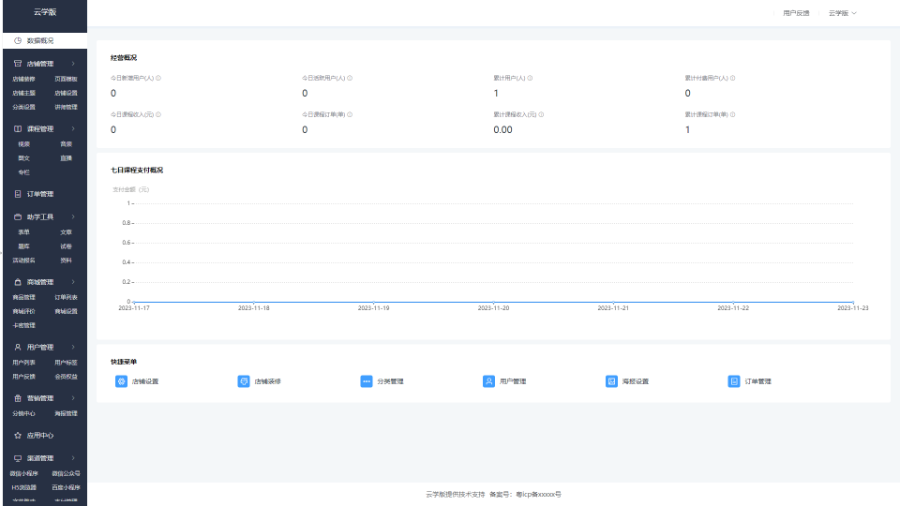Screen dimensions: 900x506
Task: Click info icon next to 累计用户(人)
Action: (530, 78)
